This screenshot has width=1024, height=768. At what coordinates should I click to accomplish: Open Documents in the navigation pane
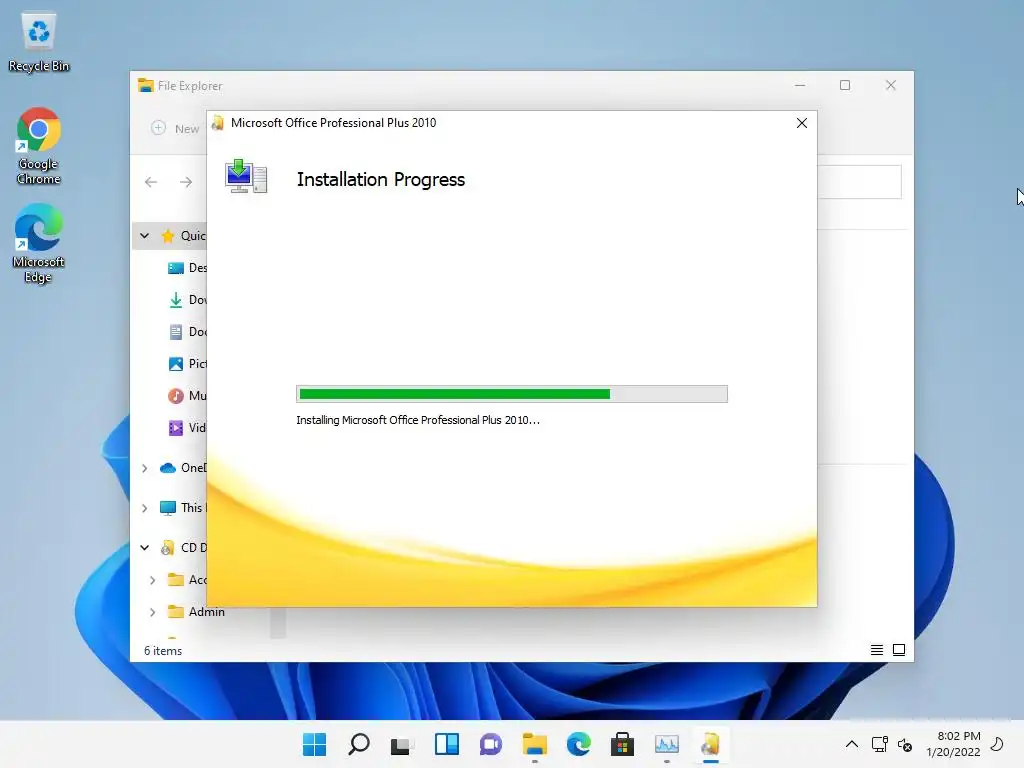tap(187, 332)
